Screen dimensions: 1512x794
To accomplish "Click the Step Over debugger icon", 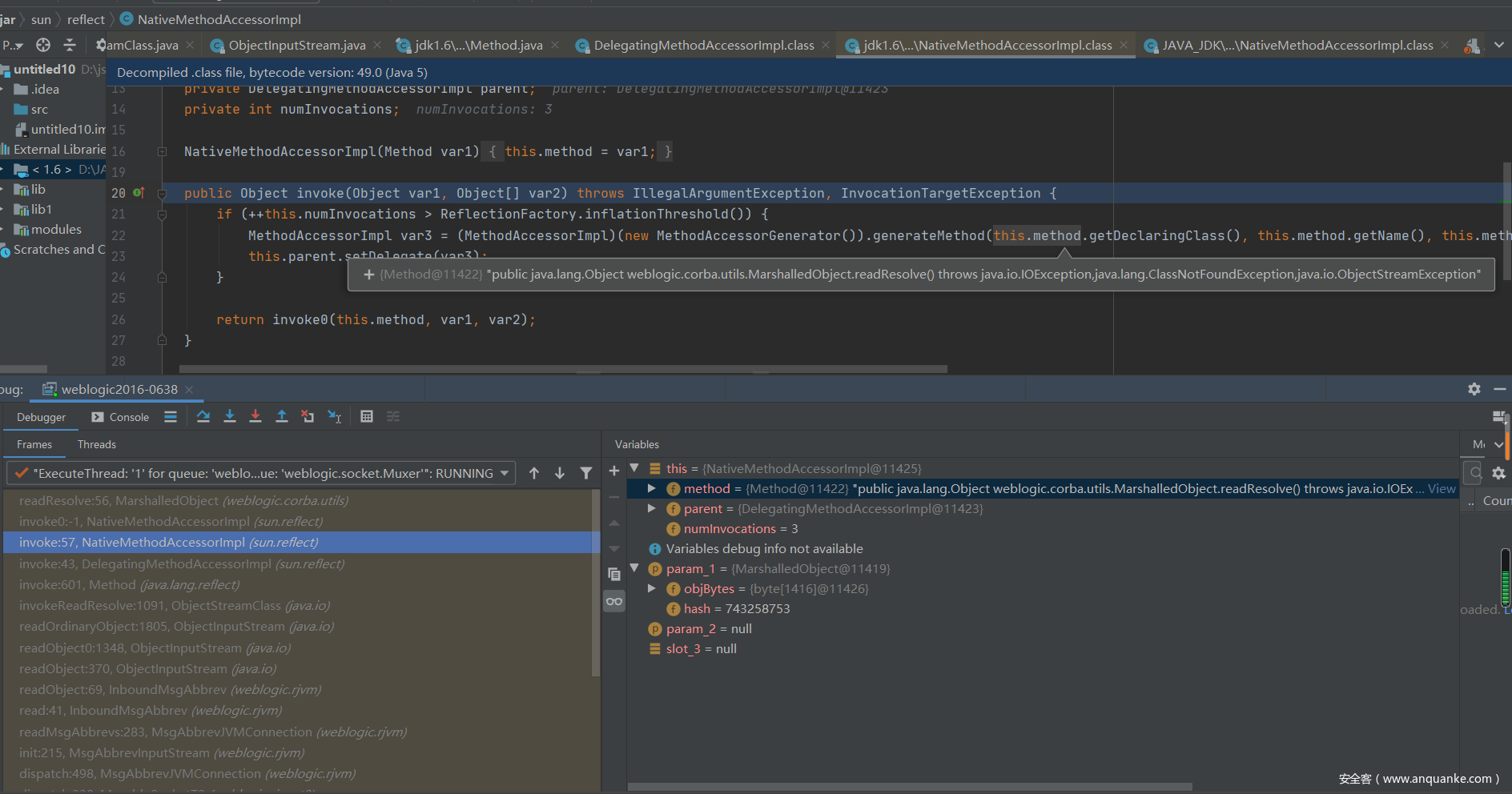I will coord(203,416).
